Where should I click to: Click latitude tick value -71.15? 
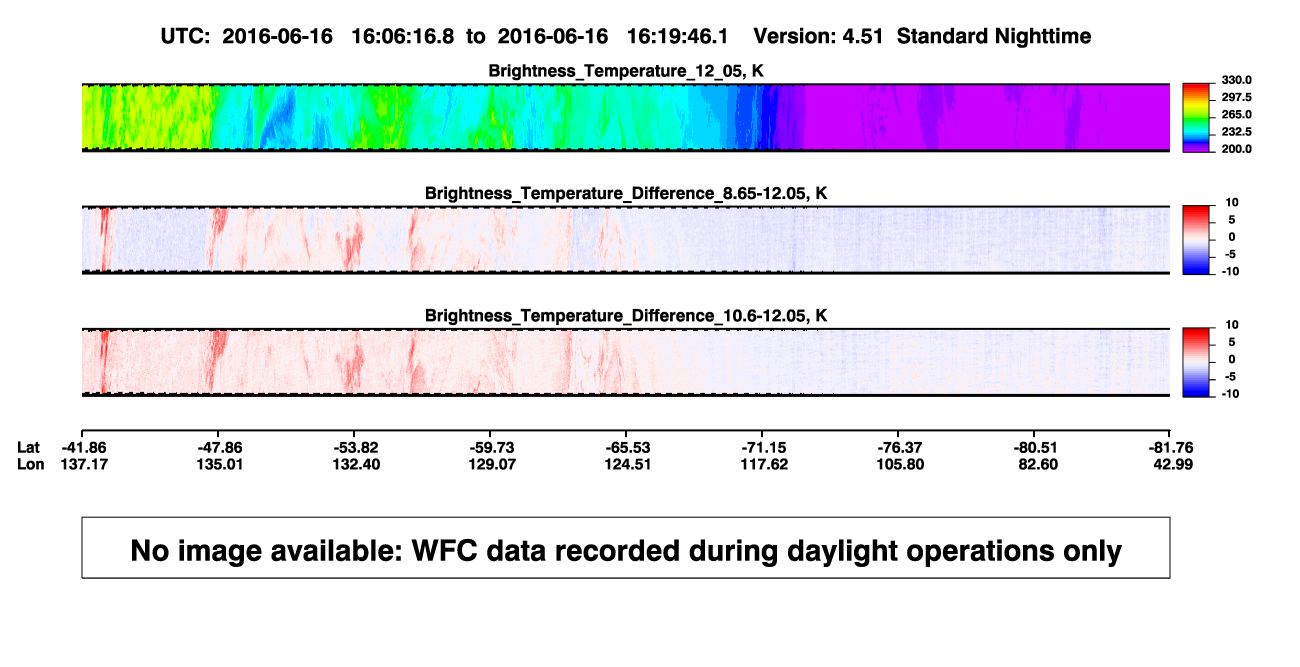coord(762,447)
